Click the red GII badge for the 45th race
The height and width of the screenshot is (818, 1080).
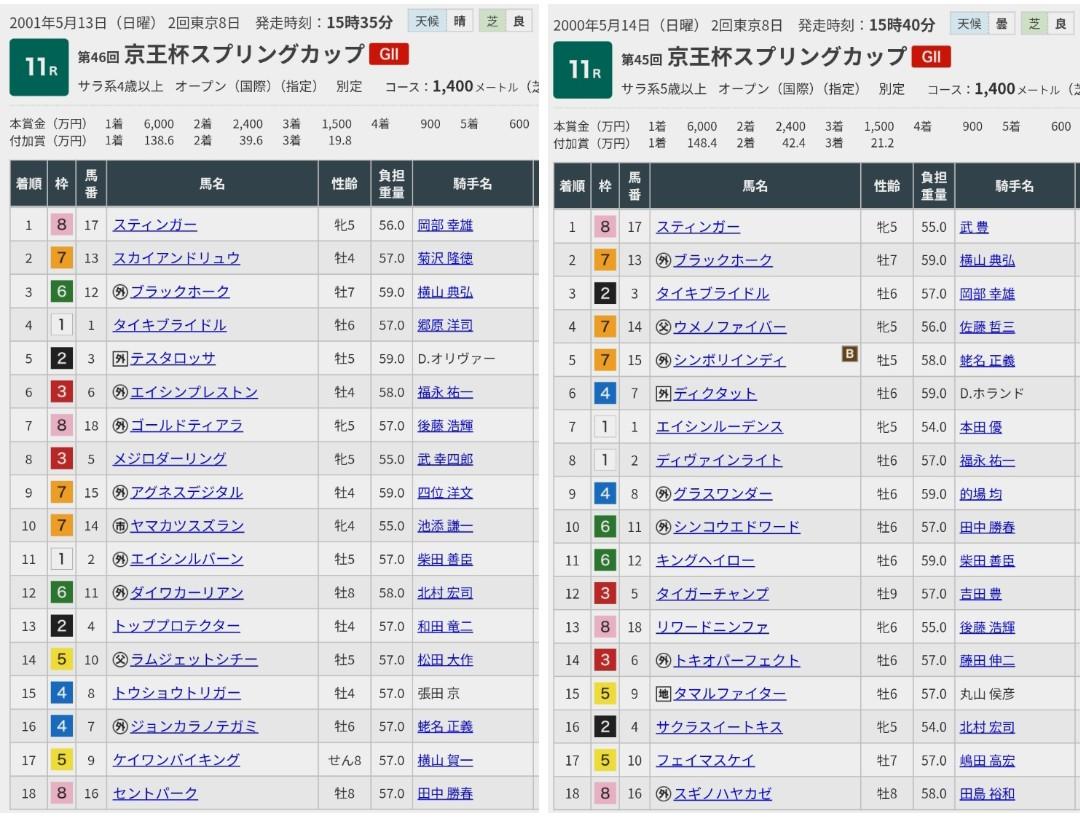(930, 57)
